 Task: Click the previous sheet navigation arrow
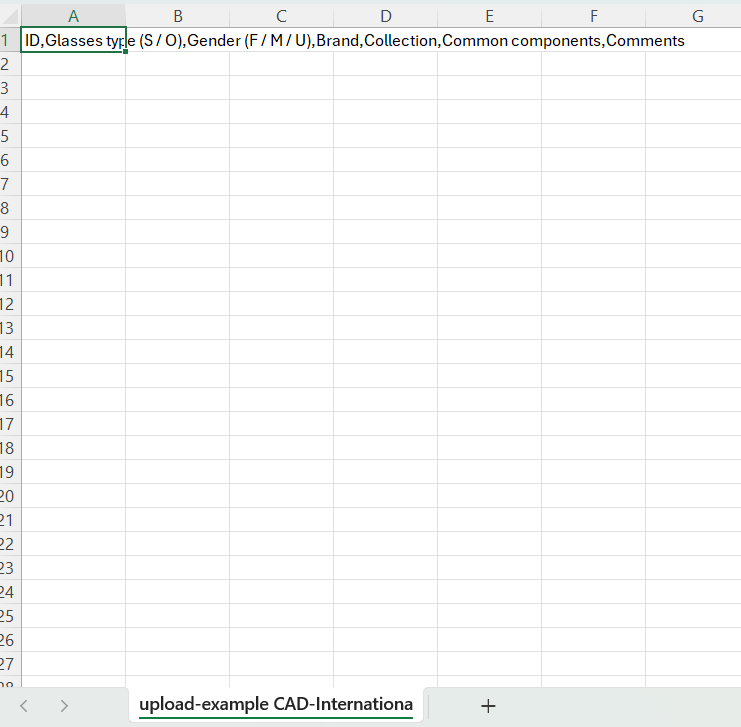pos(25,706)
